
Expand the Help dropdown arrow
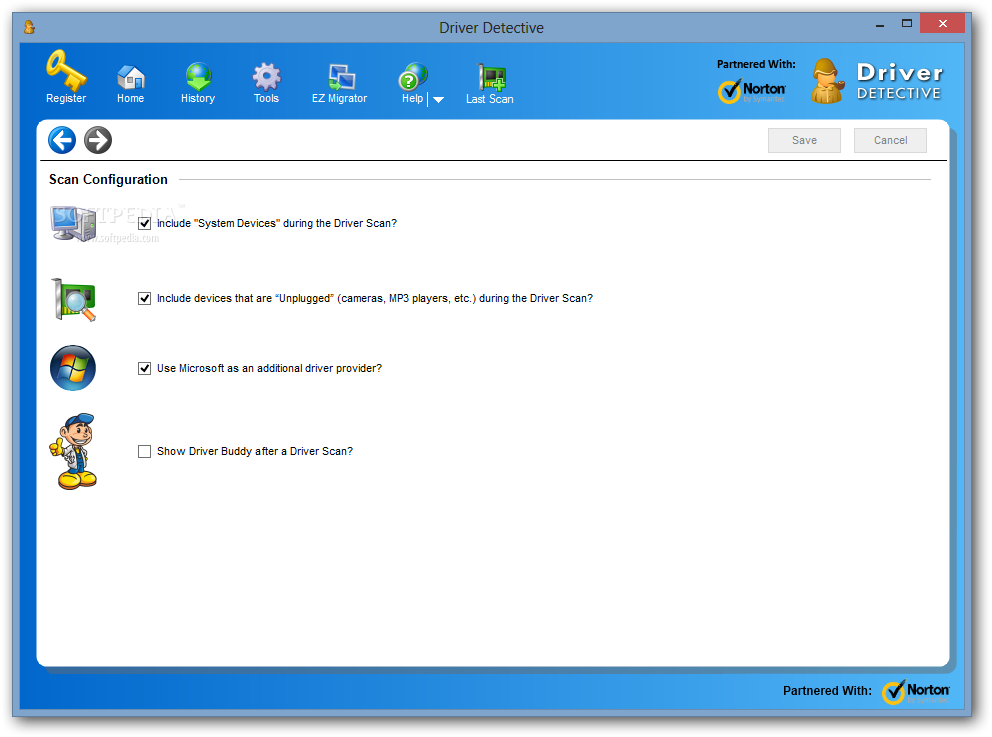pyautogui.click(x=438, y=100)
